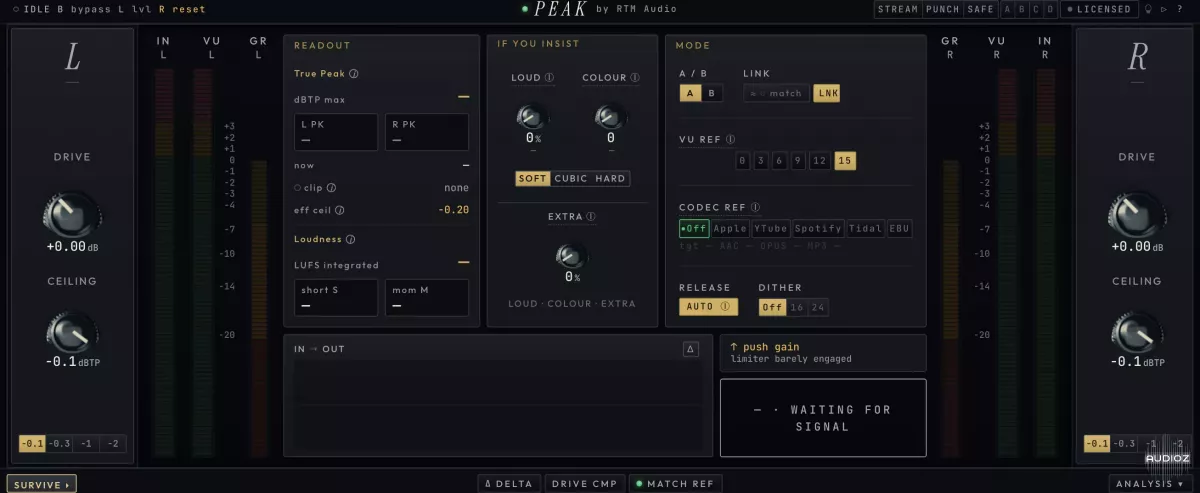Click the COLOUR knob

click(611, 115)
